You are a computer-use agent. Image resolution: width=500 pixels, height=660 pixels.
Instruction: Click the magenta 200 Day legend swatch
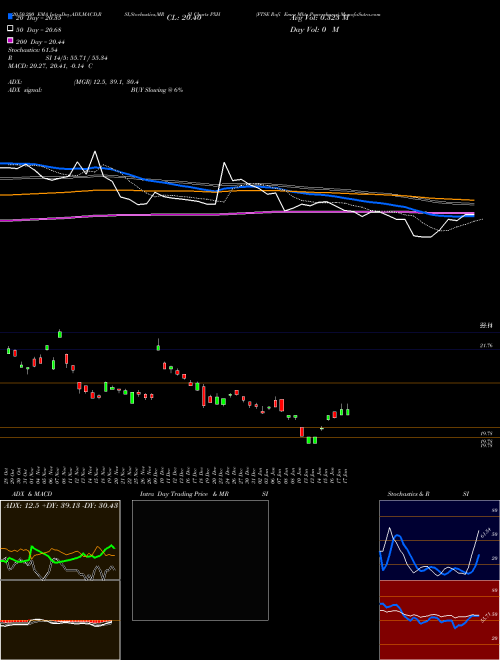point(10,40)
